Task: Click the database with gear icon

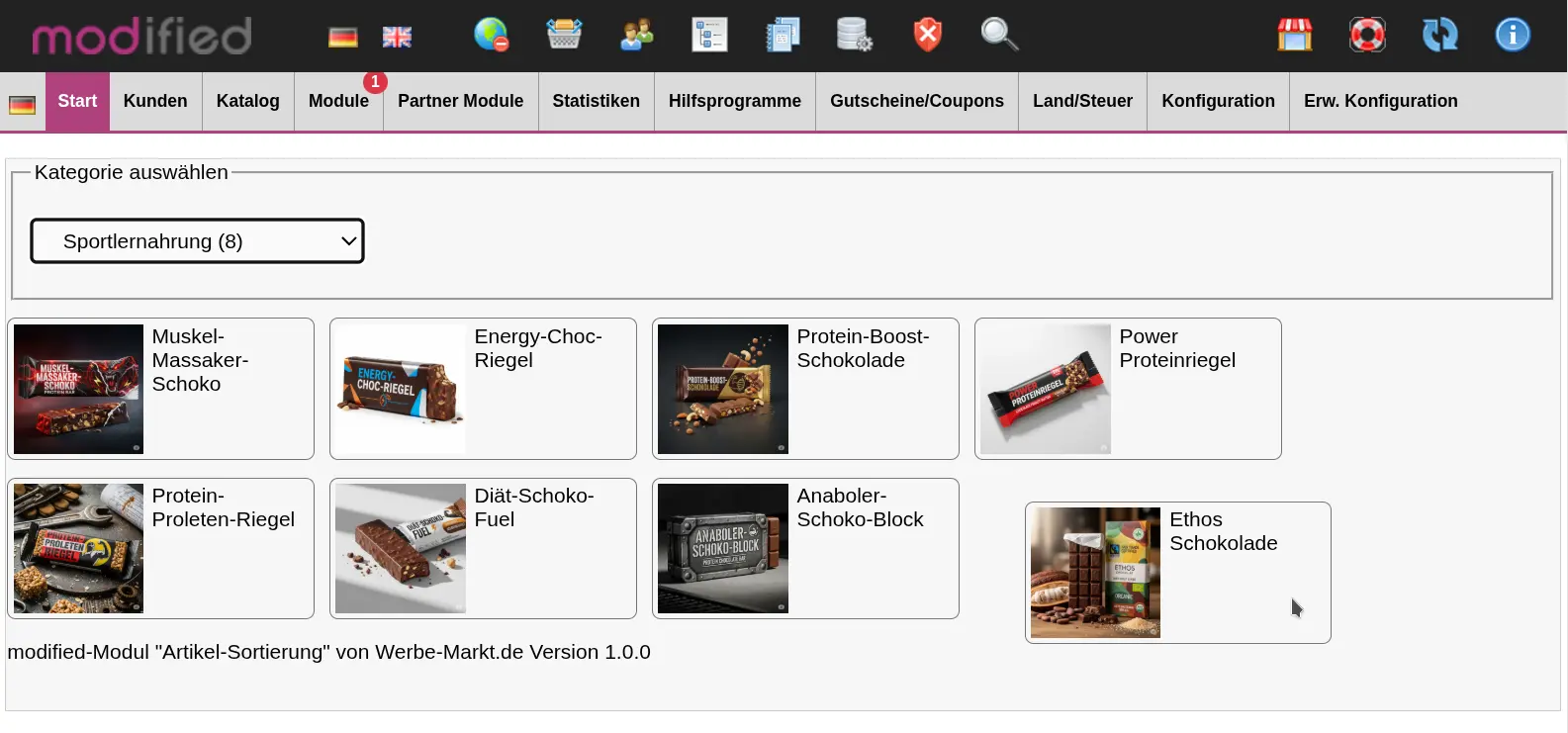Action: point(854,35)
